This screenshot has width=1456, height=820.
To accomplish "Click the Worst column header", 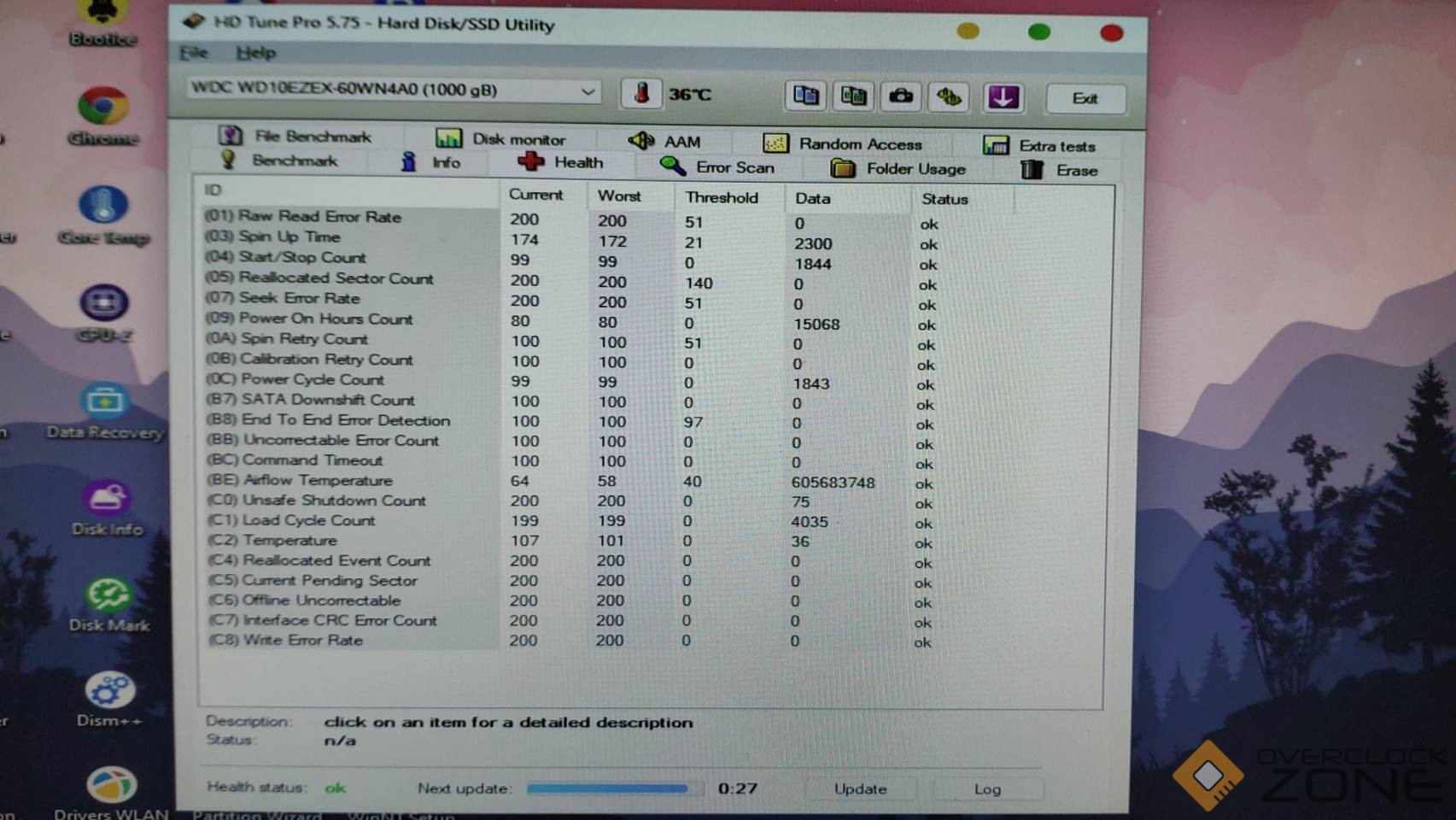I will point(631,196).
